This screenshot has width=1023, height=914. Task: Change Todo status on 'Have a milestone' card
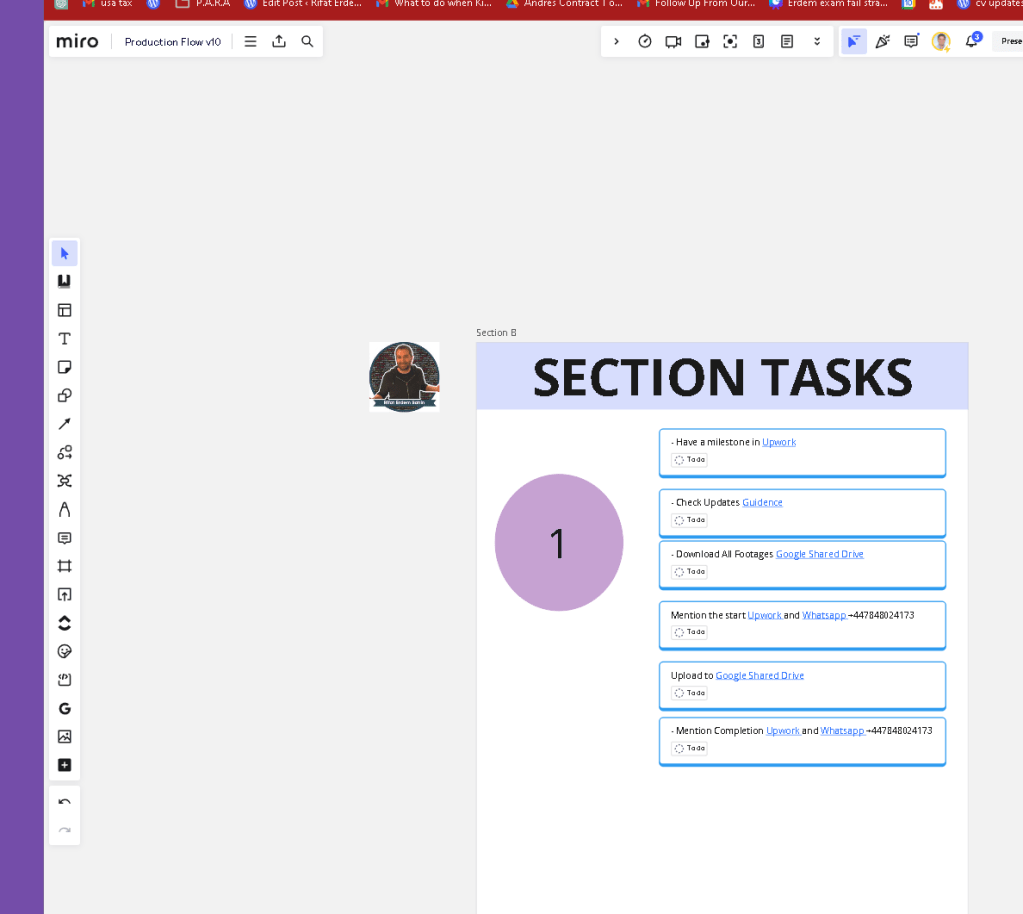tap(690, 460)
